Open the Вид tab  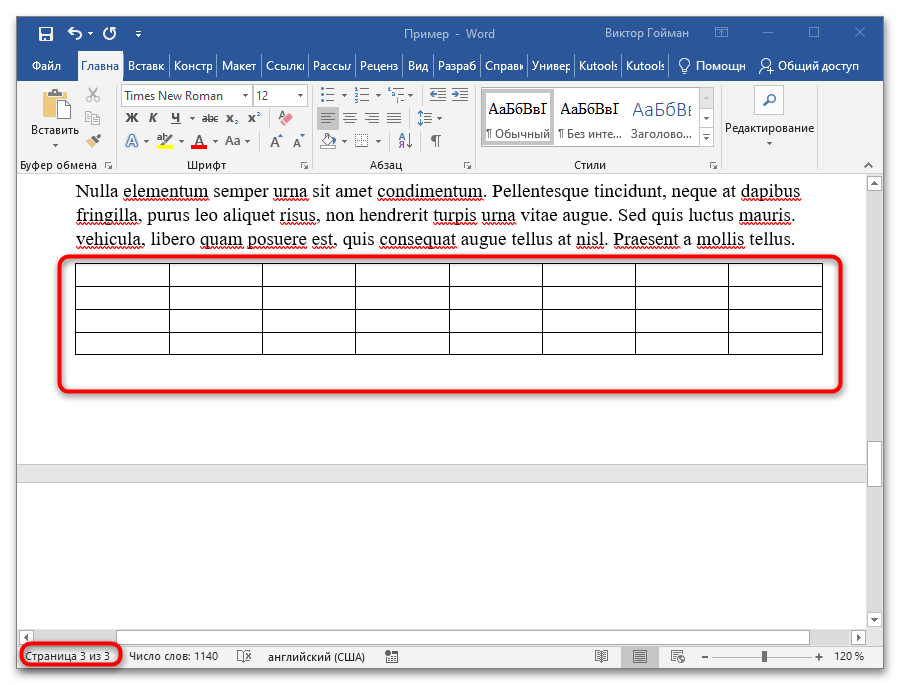click(418, 66)
